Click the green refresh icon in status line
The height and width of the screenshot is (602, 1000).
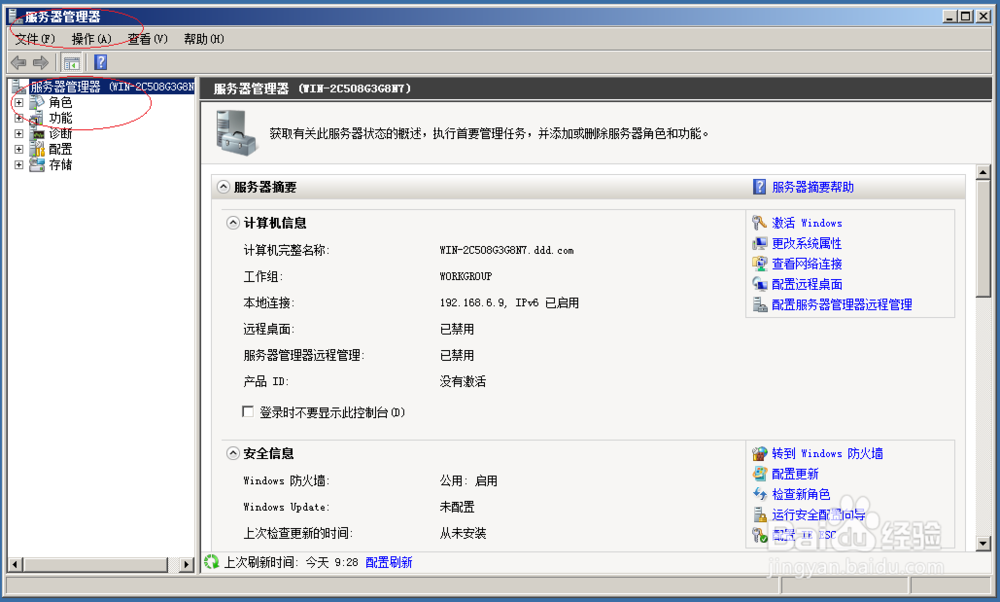(x=211, y=562)
